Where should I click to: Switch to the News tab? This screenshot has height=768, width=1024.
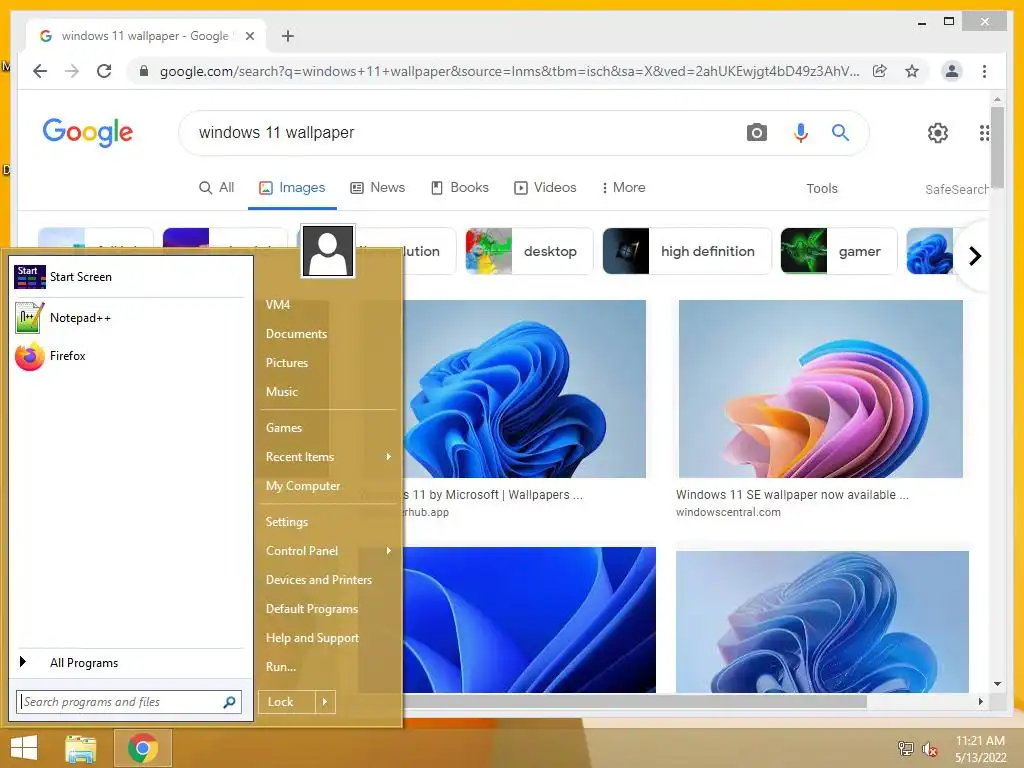point(377,187)
